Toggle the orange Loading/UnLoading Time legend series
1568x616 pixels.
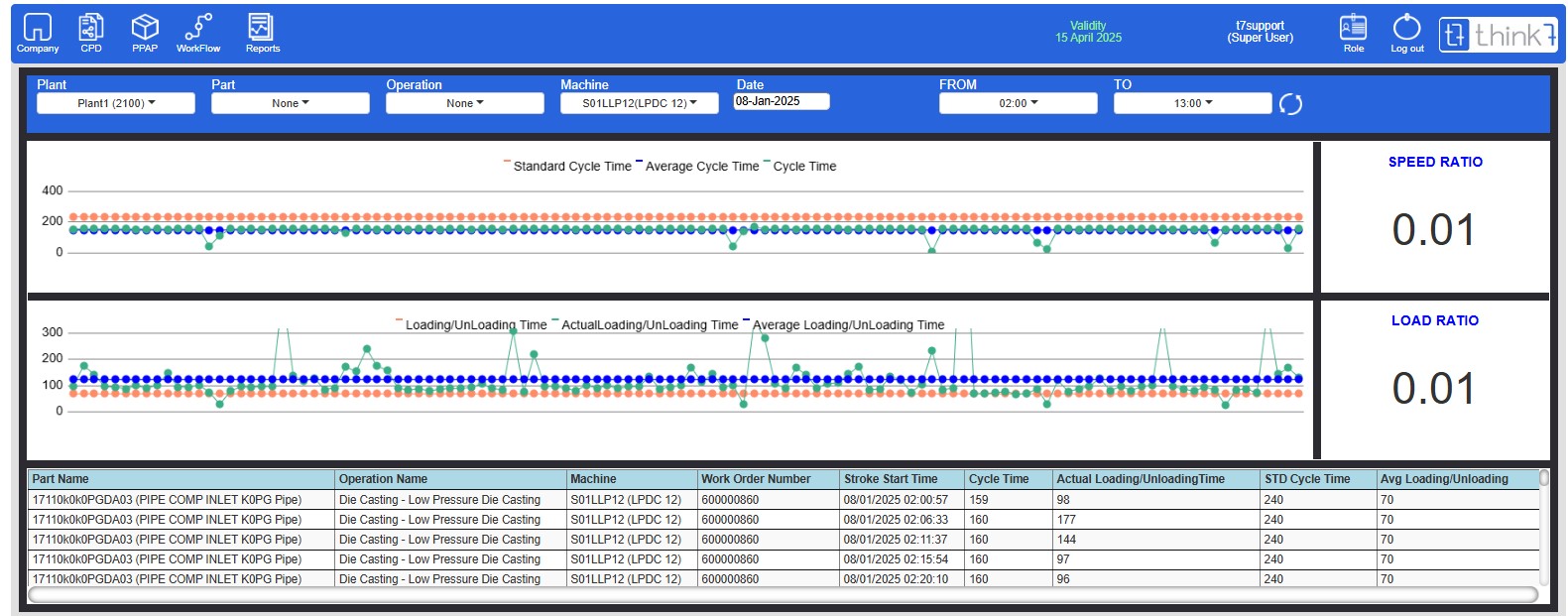pyautogui.click(x=471, y=325)
